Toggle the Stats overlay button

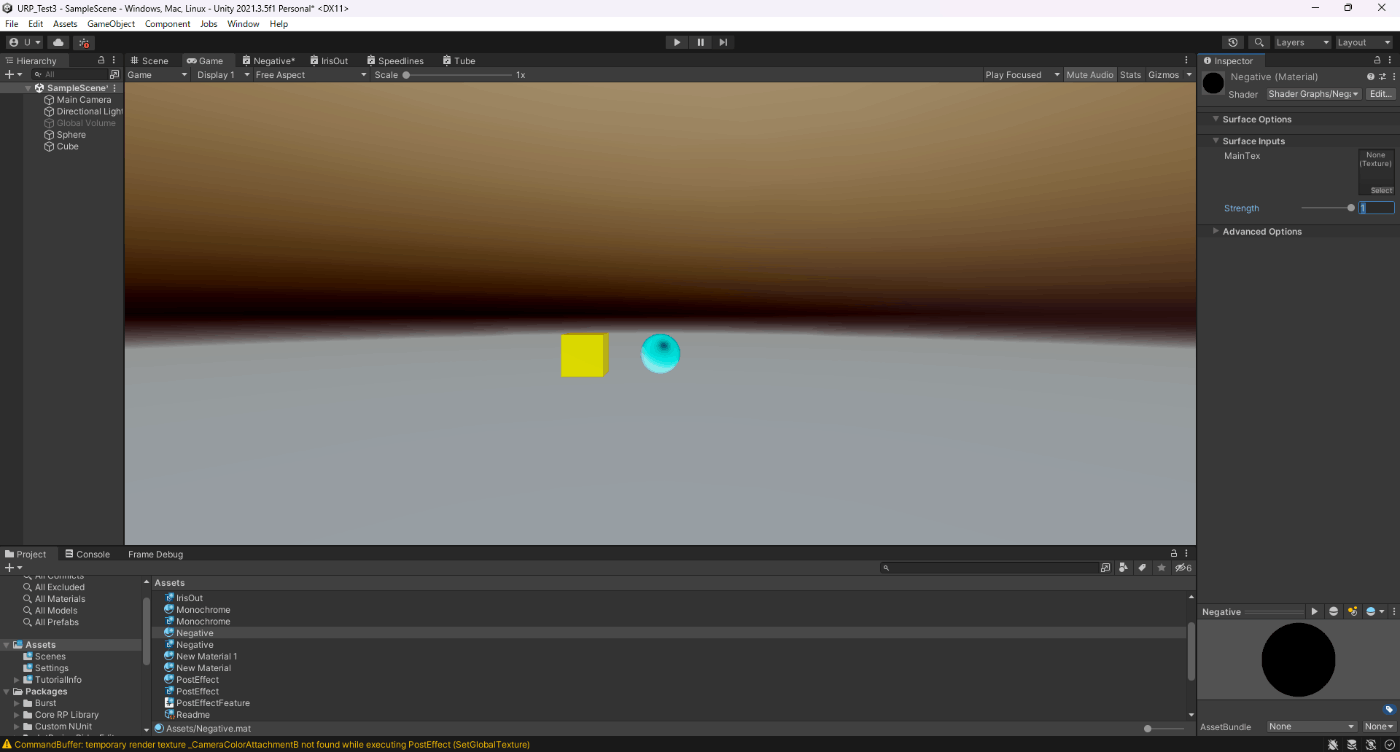(1130, 75)
